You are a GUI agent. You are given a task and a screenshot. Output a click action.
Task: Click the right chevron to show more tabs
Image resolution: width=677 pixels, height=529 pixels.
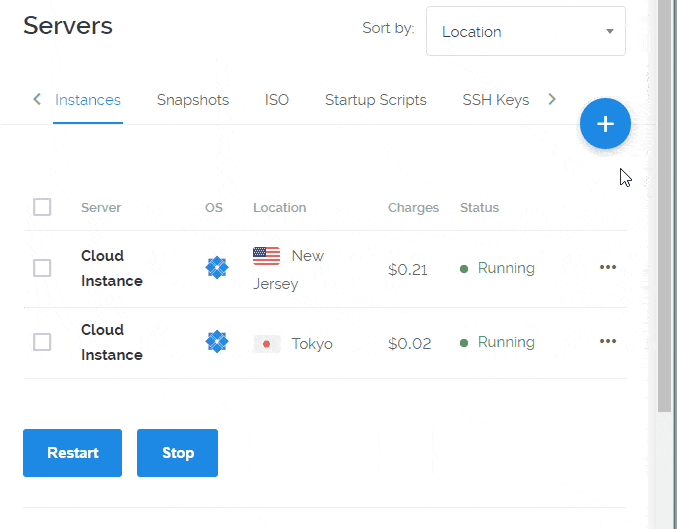552,100
